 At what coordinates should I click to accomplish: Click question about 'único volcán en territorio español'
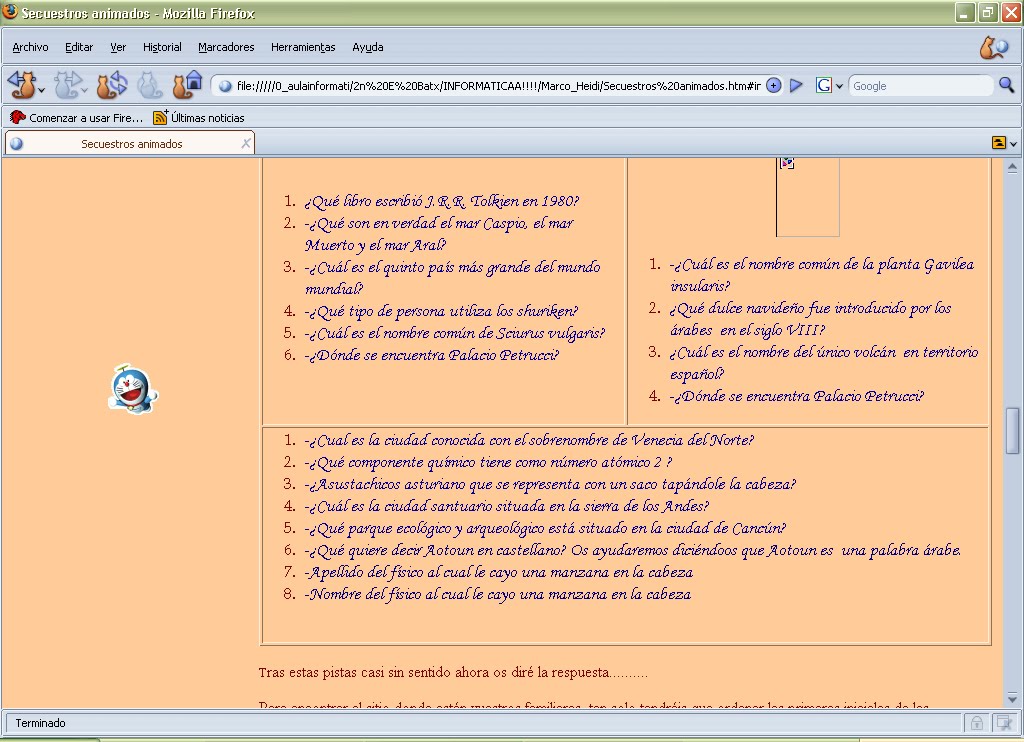(824, 363)
